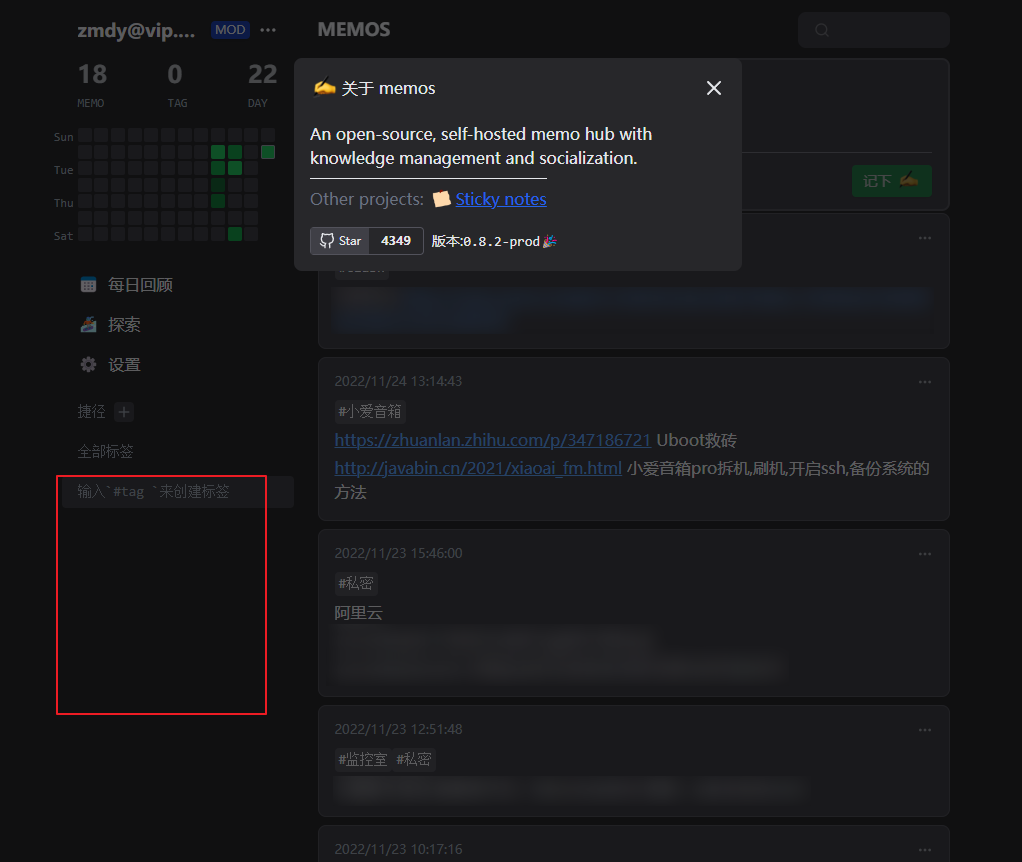Click the 0 TAG counter
This screenshot has height=862, width=1022.
[x=175, y=85]
